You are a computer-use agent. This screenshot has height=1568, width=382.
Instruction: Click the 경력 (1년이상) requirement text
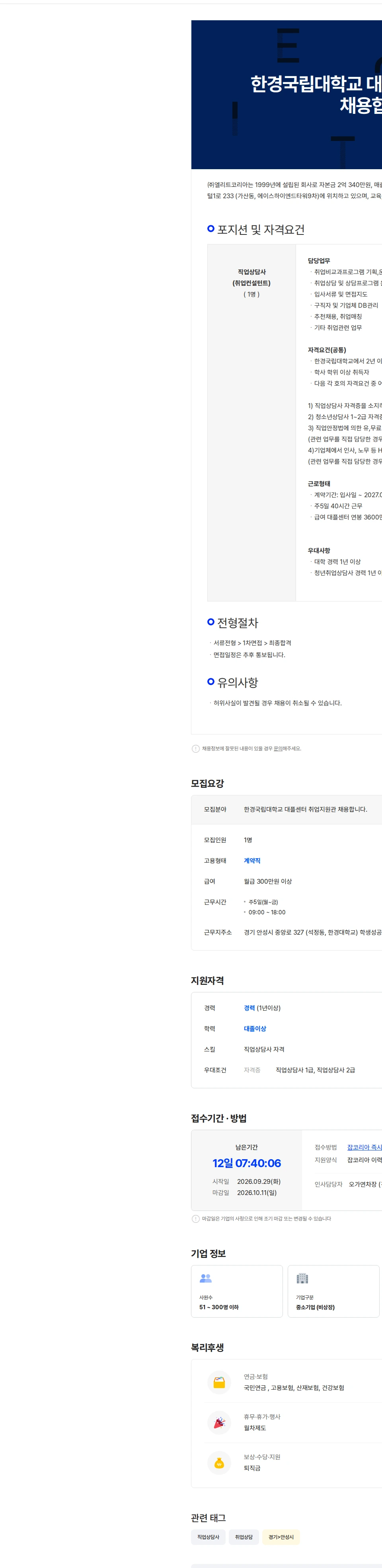[x=262, y=1008]
